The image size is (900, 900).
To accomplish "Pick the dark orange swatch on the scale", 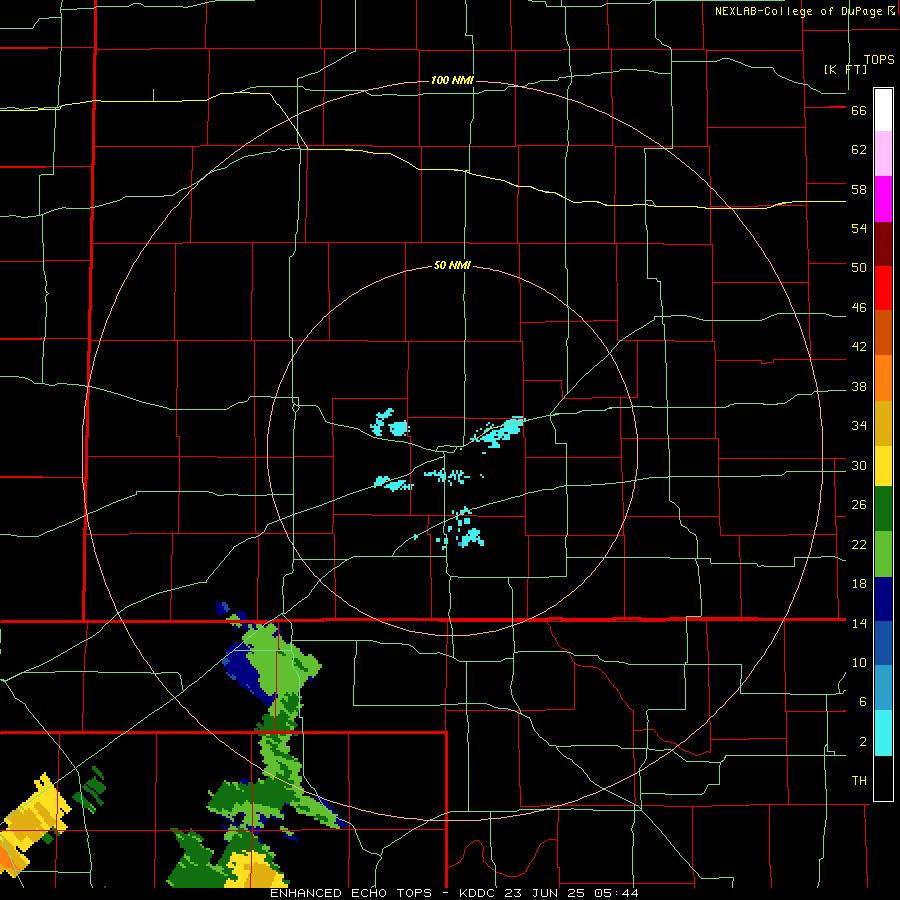I will (x=883, y=332).
